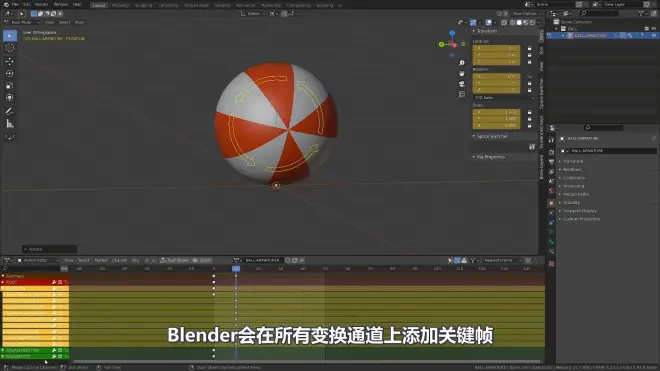
Task: Toggle lock on Location X
Action: (530, 48)
